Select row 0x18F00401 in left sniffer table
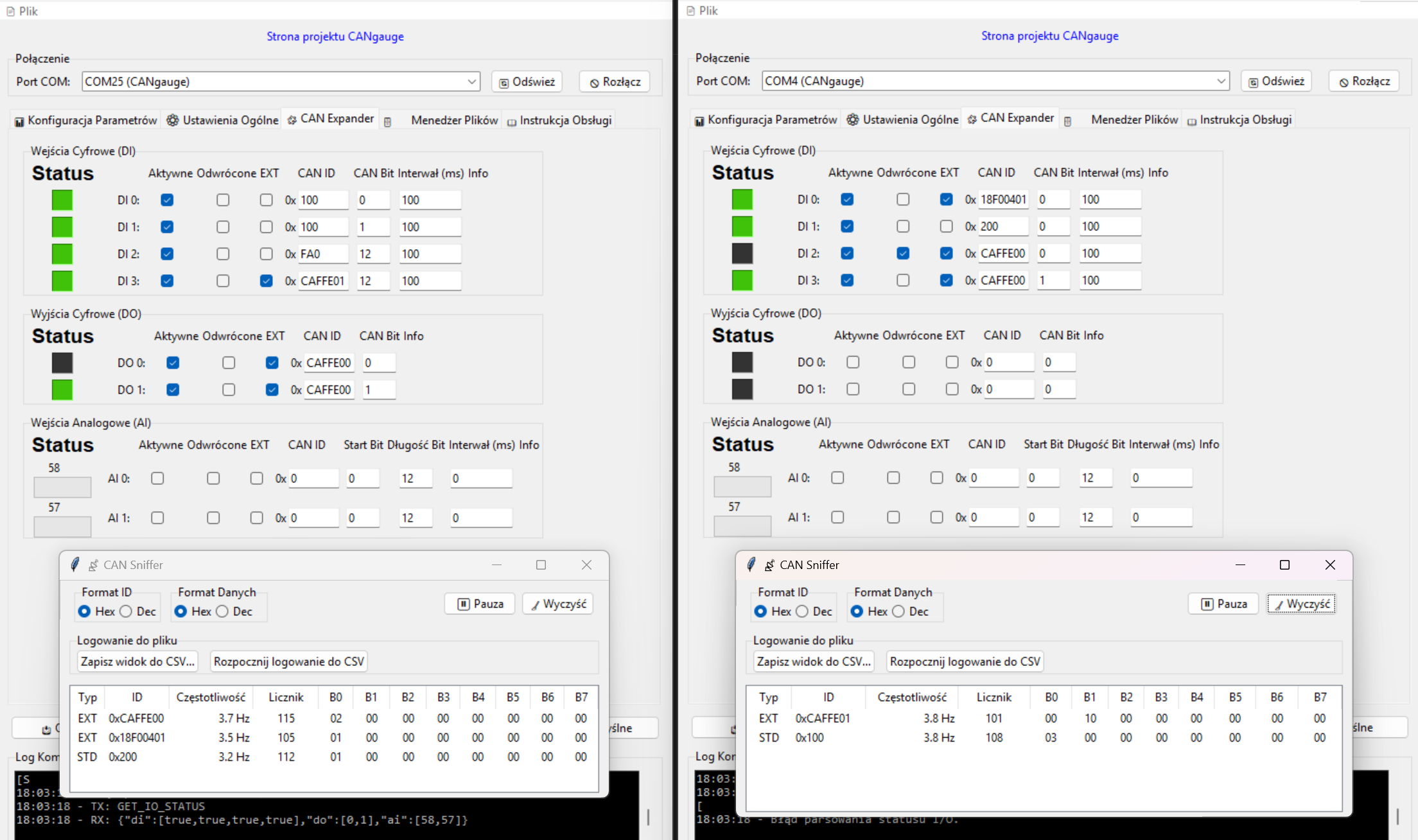Screen dimensions: 1418x840 point(334,737)
